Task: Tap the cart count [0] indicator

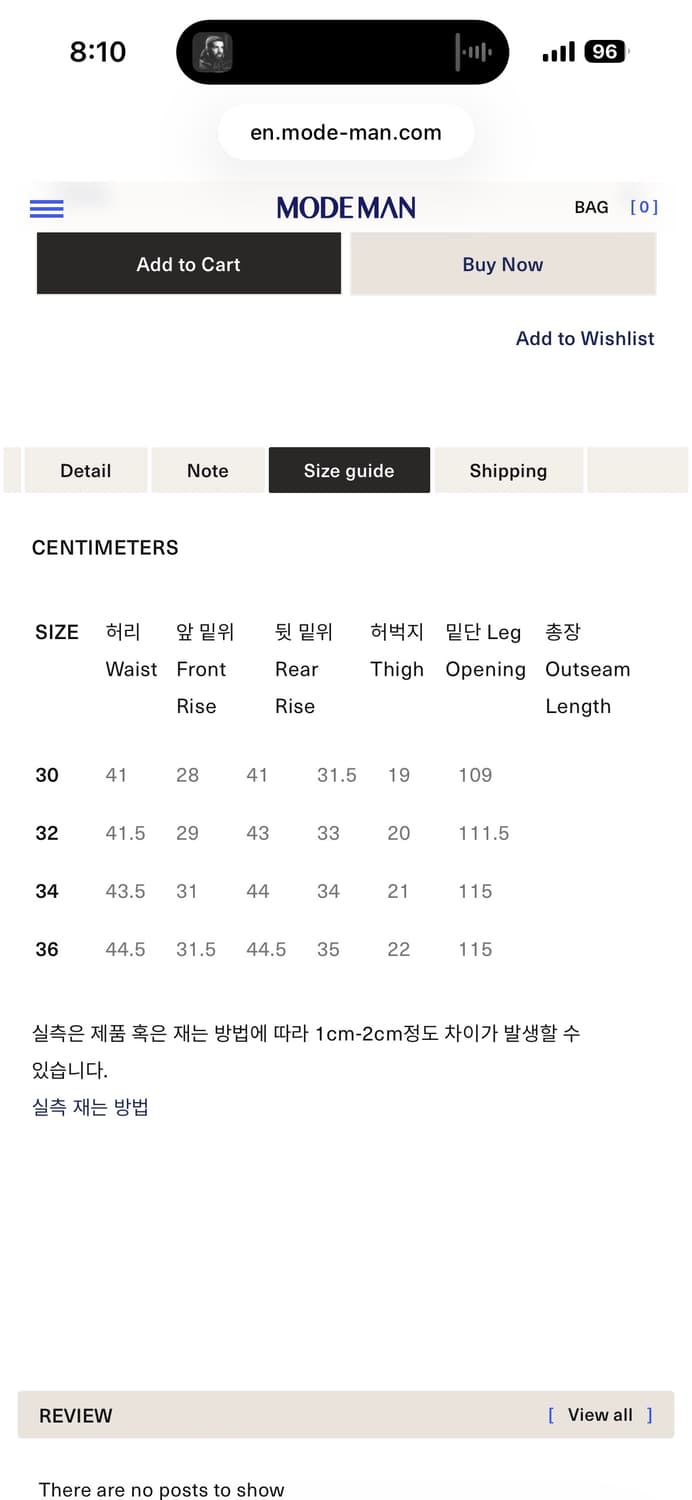Action: 645,207
